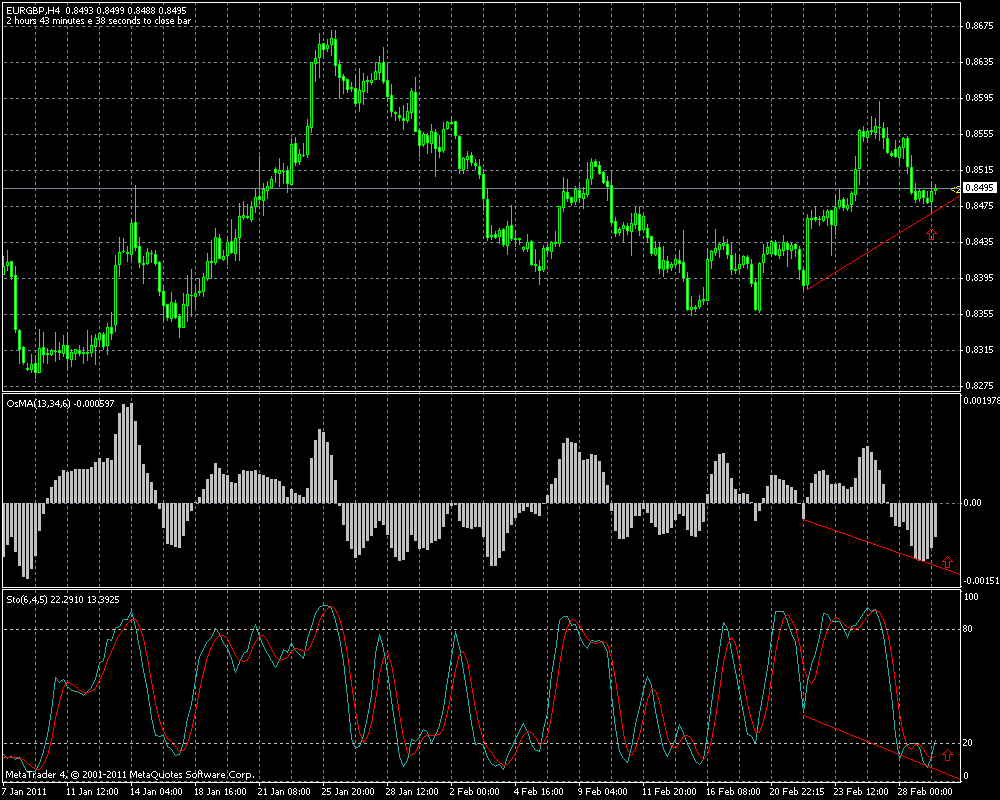Click the '28 Feb 00:00' time axis label
The width and height of the screenshot is (1000, 800).
924,792
